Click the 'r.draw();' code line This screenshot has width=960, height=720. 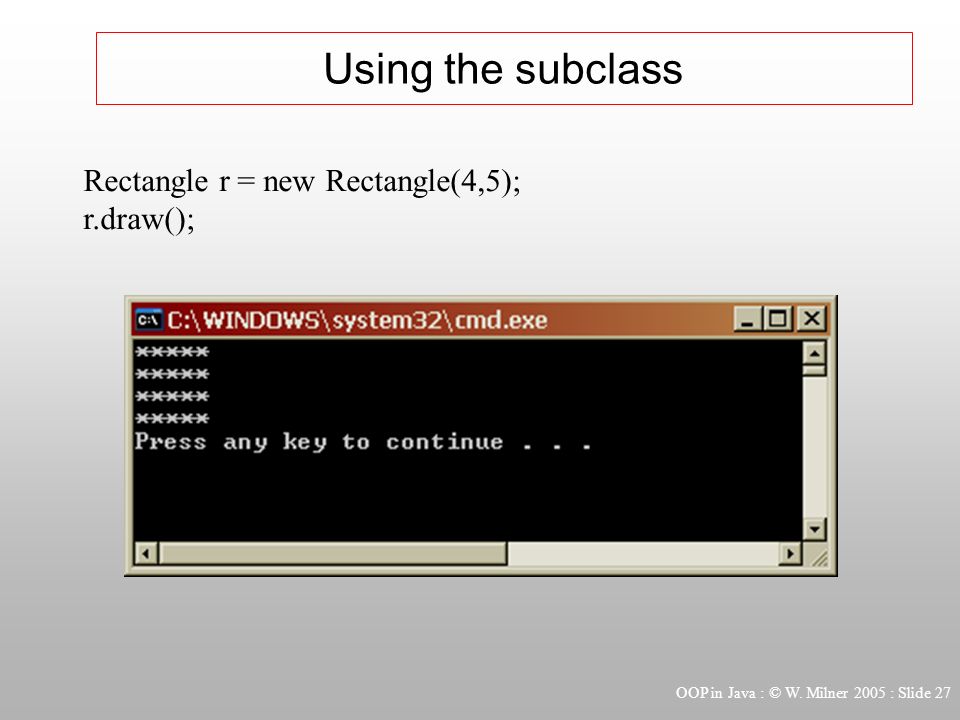pyautogui.click(x=139, y=220)
